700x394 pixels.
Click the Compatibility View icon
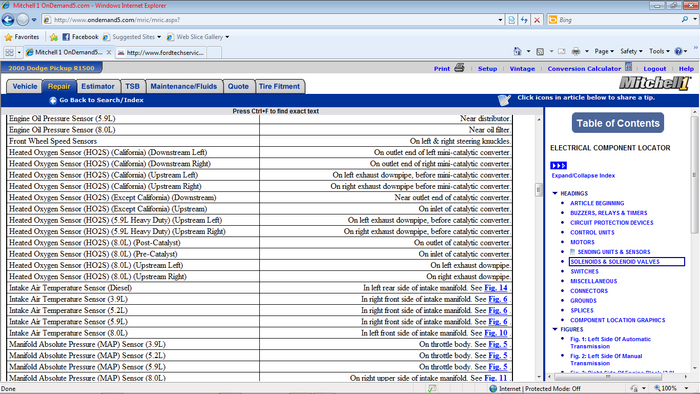pyautogui.click(x=512, y=20)
